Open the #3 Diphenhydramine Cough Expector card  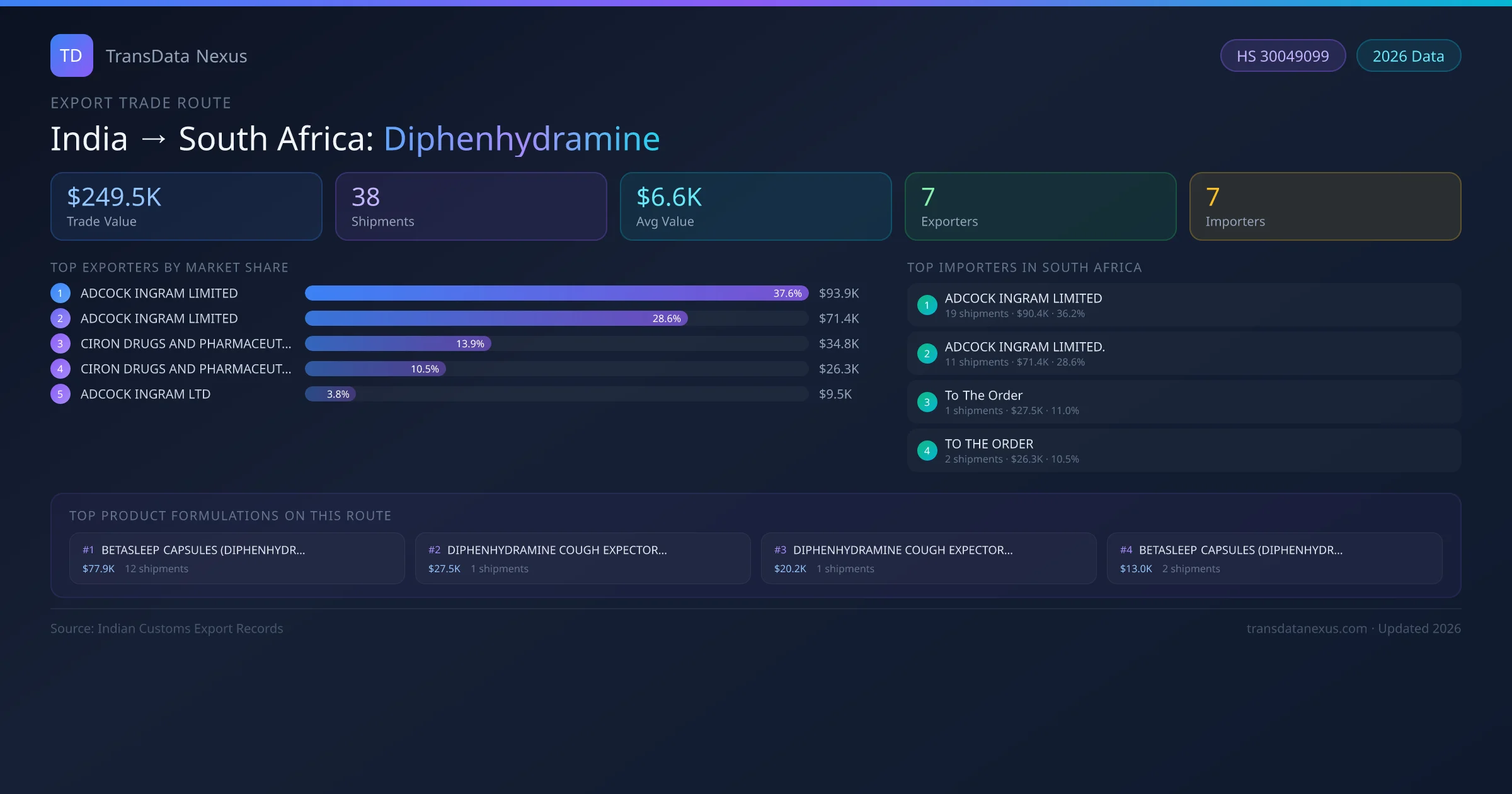point(929,558)
